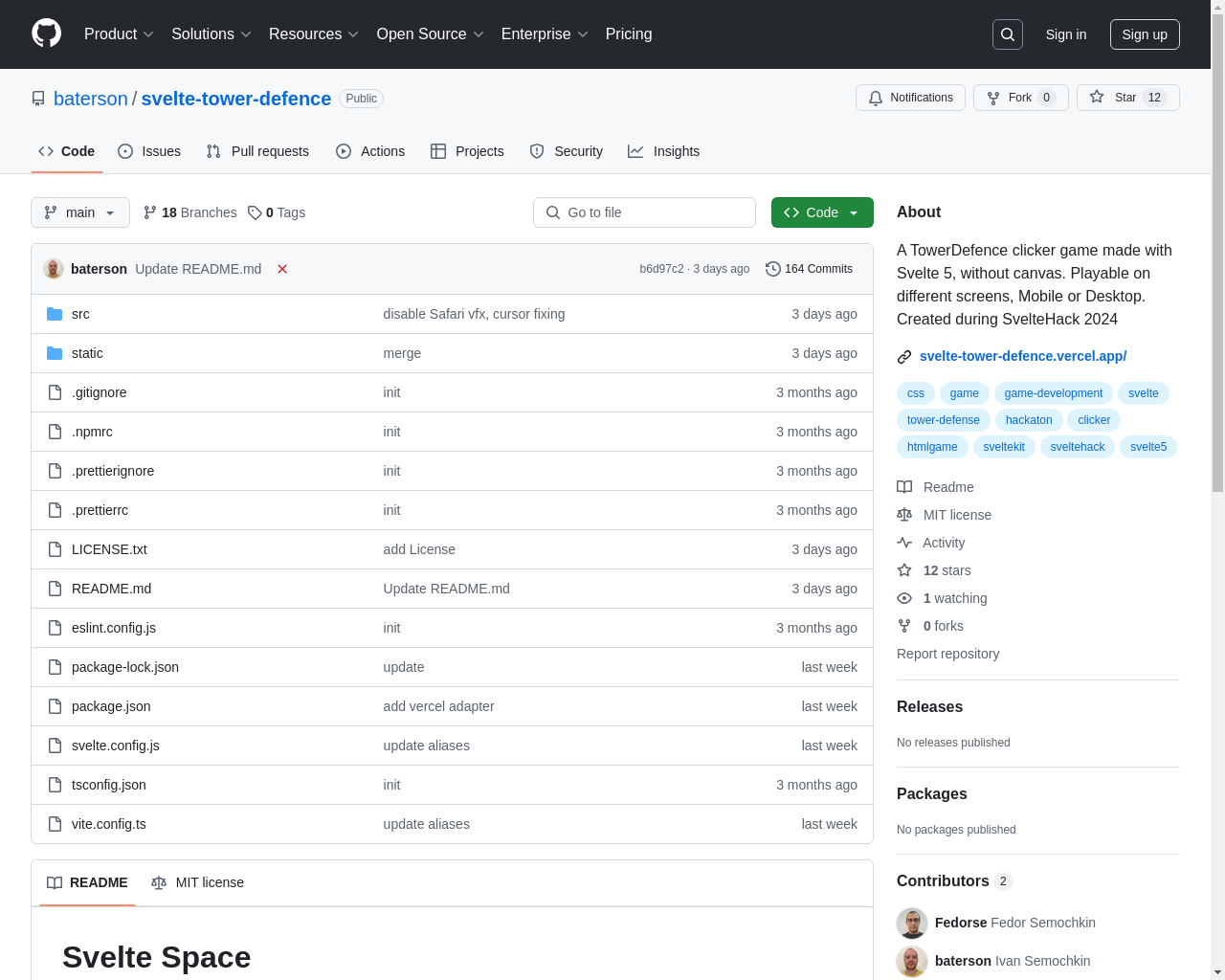The height and width of the screenshot is (980, 1225).
Task: Open svelte.config.js file
Action: [x=116, y=746]
